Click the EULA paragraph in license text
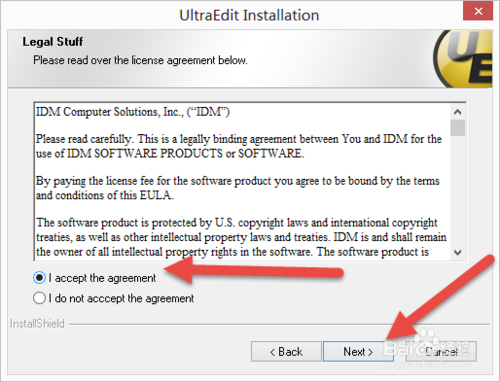The width and height of the screenshot is (500, 382). [238, 188]
